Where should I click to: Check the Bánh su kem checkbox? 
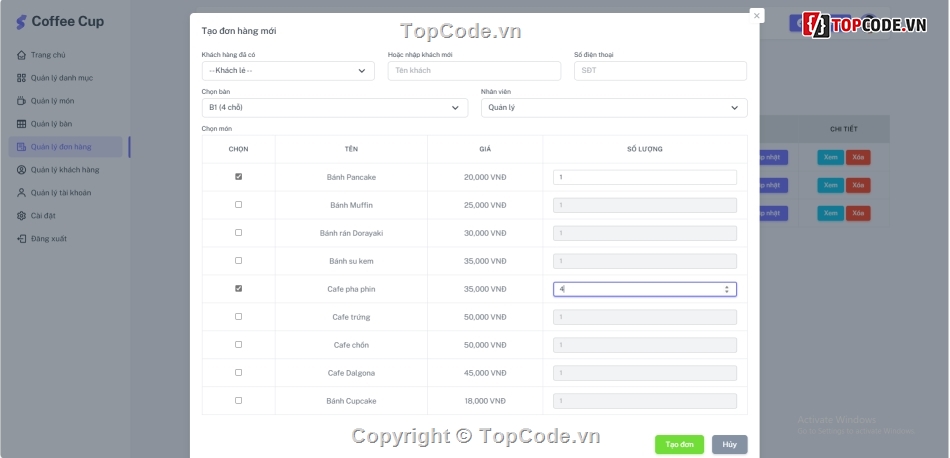[239, 261]
